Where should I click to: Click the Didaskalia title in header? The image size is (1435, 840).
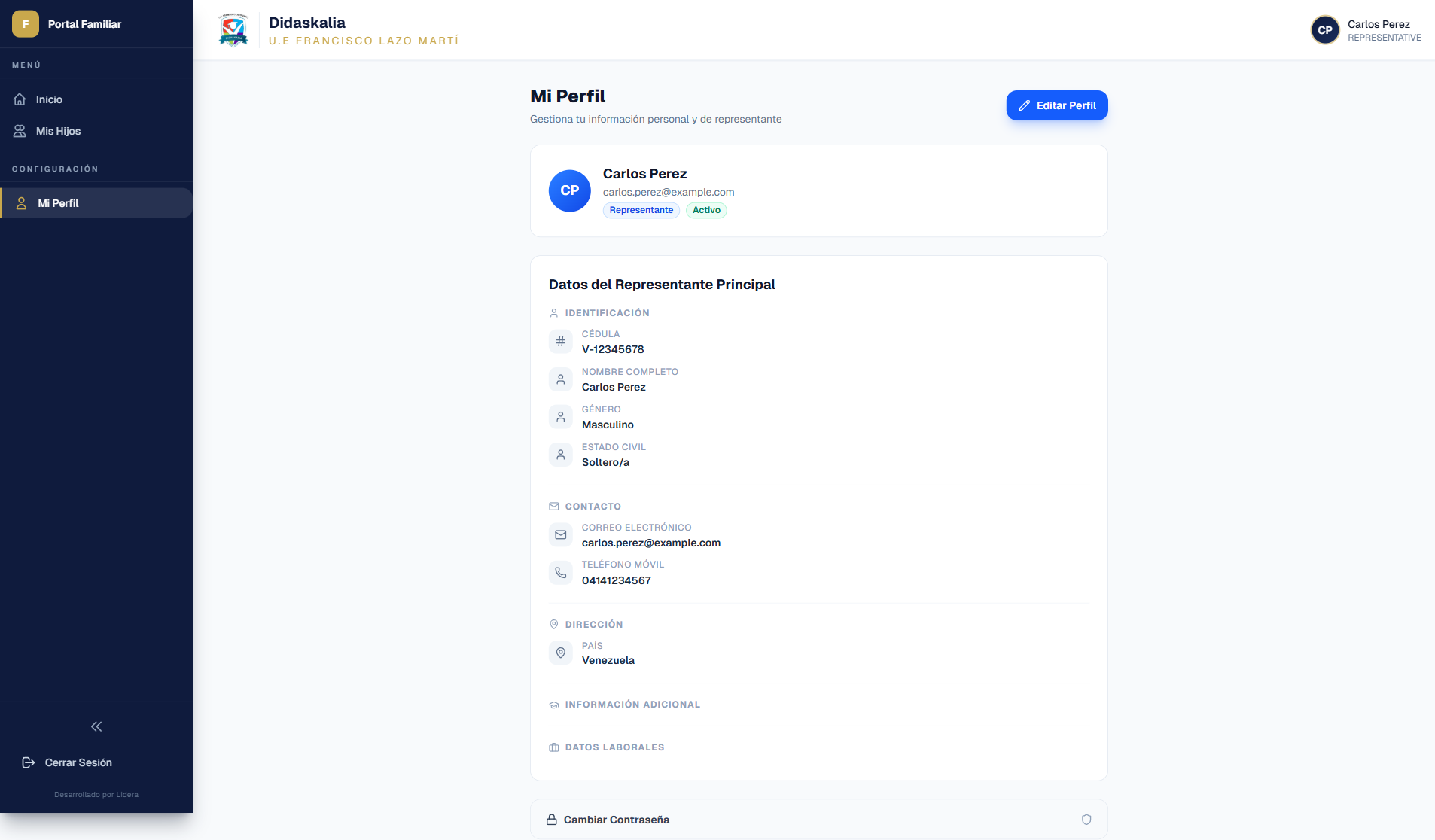(x=307, y=23)
